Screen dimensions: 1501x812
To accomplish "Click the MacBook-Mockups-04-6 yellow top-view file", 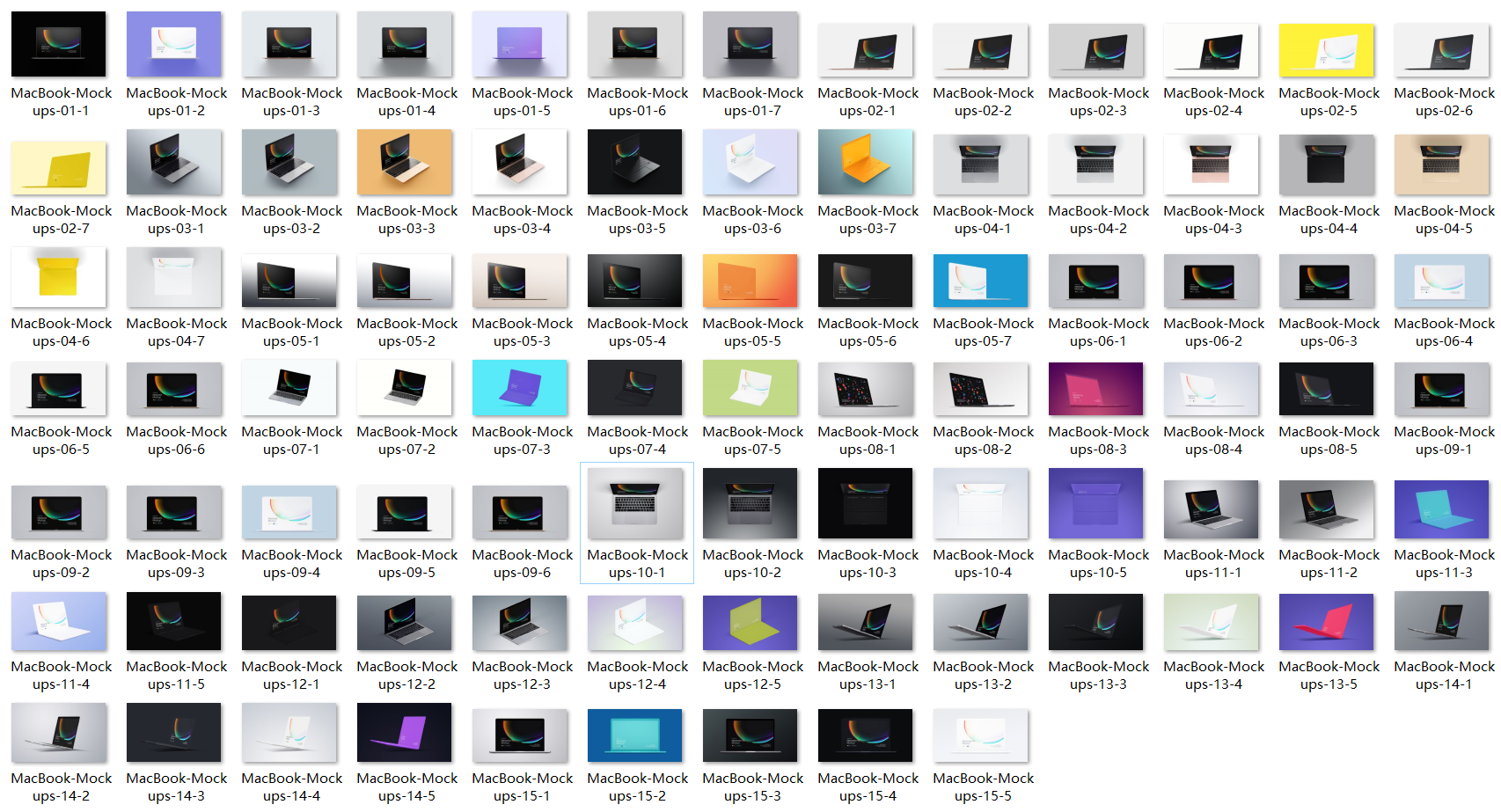I will click(x=59, y=277).
